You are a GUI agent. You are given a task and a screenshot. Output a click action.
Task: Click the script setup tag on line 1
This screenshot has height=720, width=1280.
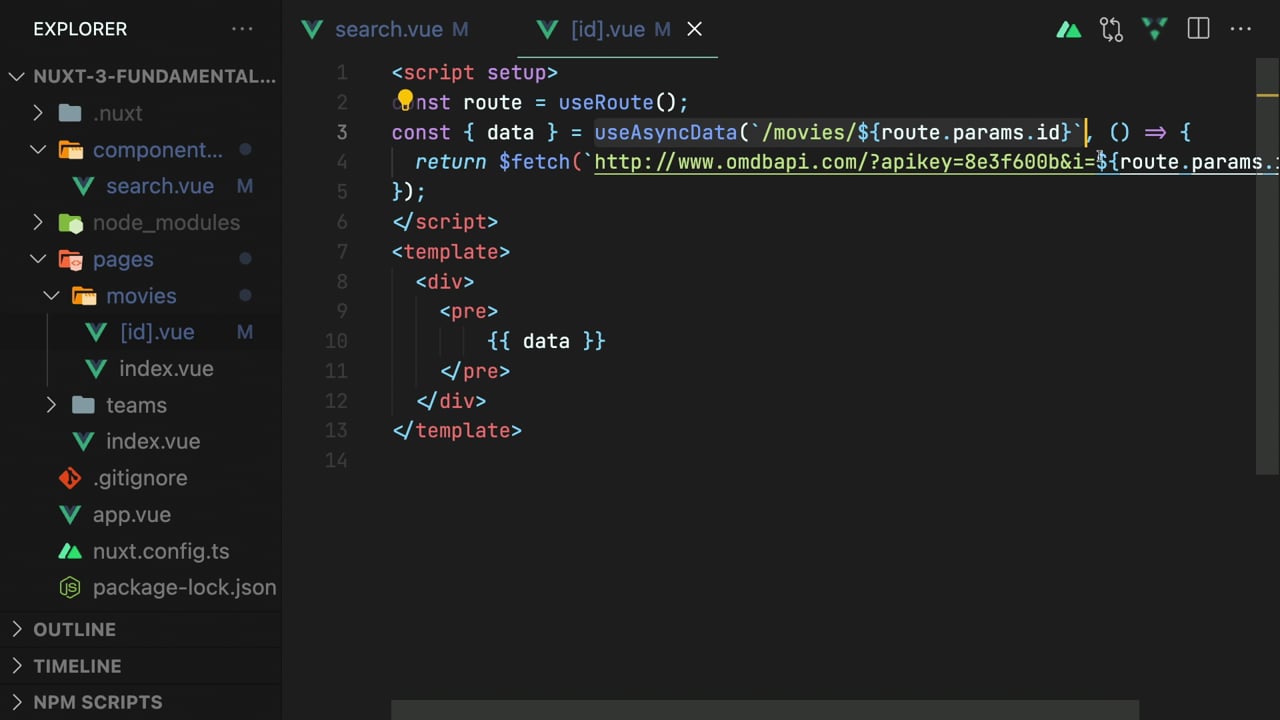(x=475, y=73)
